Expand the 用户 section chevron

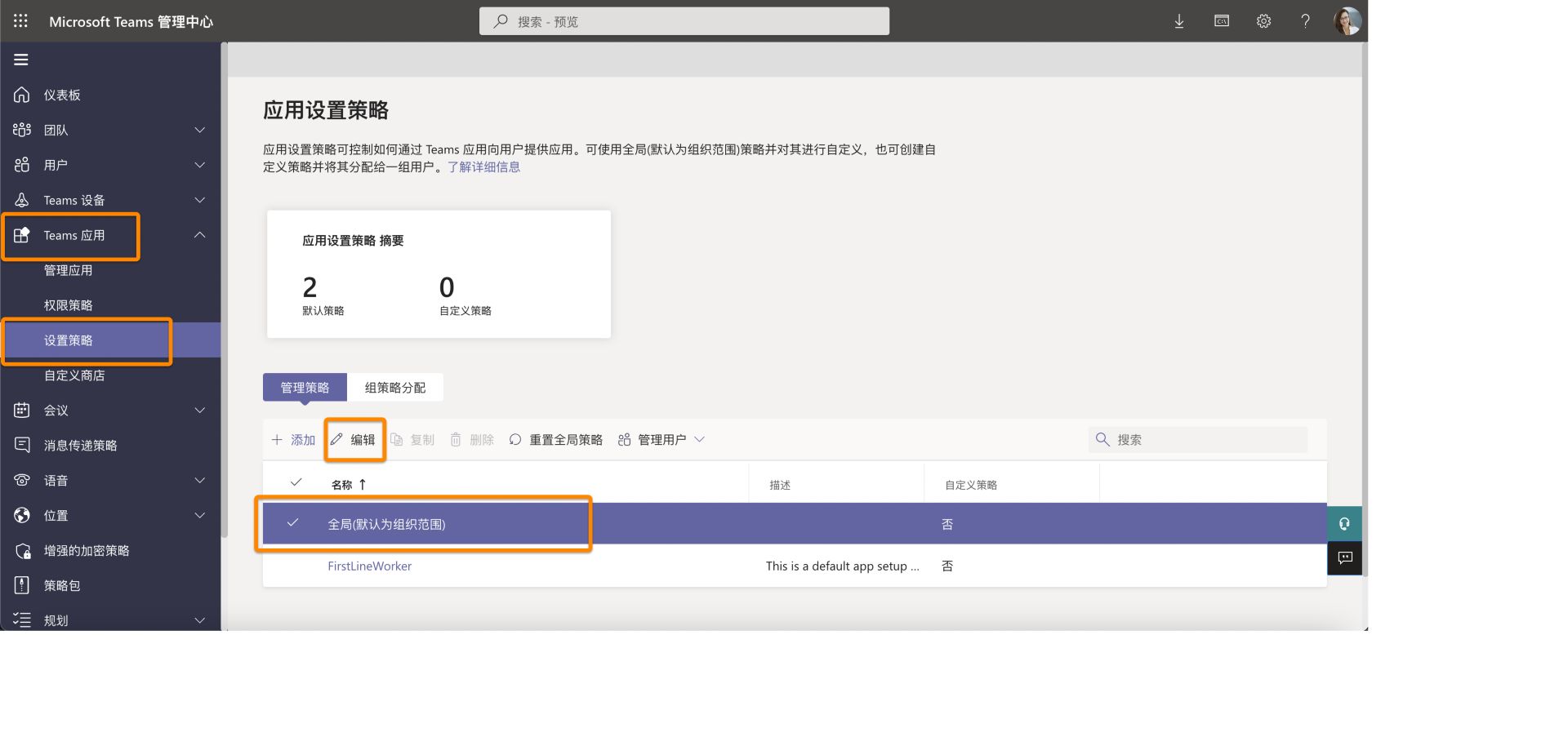[x=200, y=165]
